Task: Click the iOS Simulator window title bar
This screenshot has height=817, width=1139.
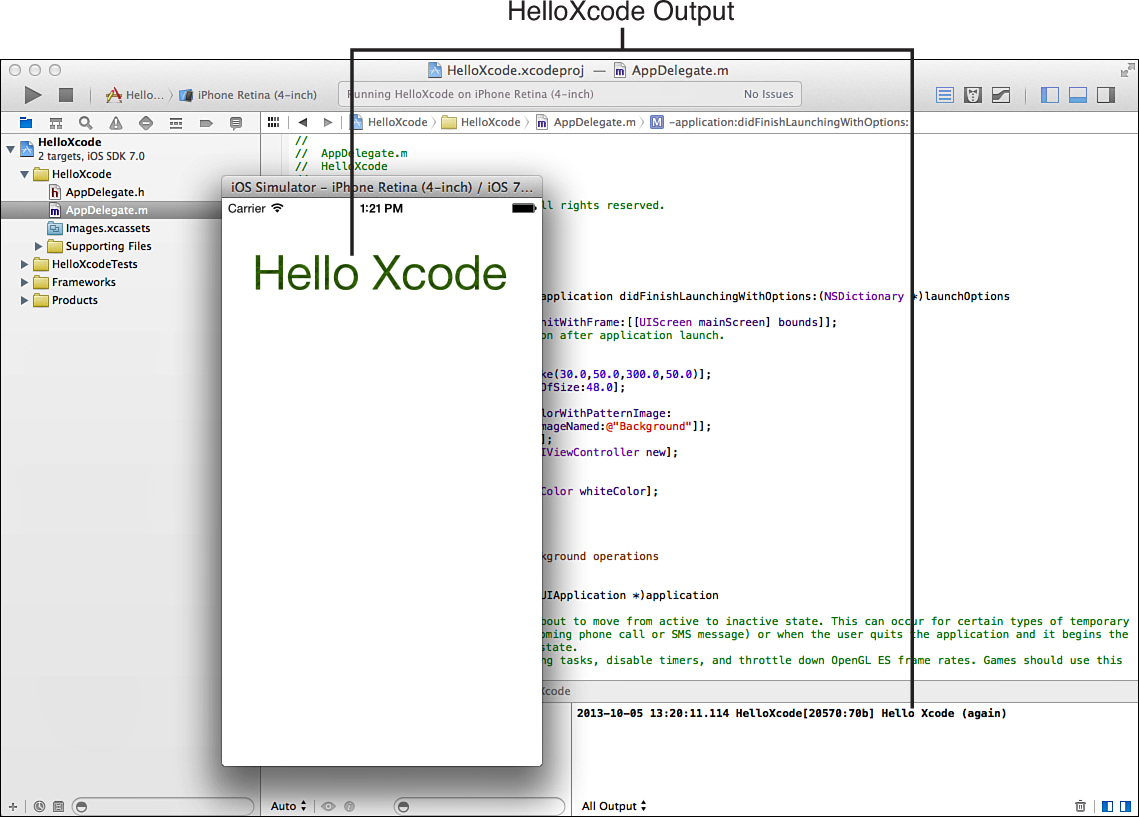Action: (382, 187)
